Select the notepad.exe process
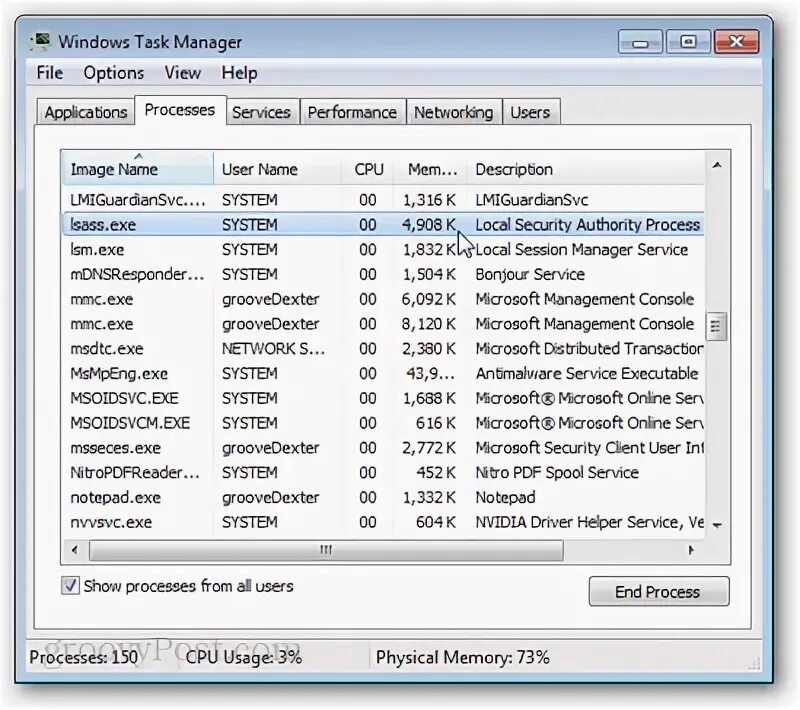The width and height of the screenshot is (800, 710). [x=383, y=497]
